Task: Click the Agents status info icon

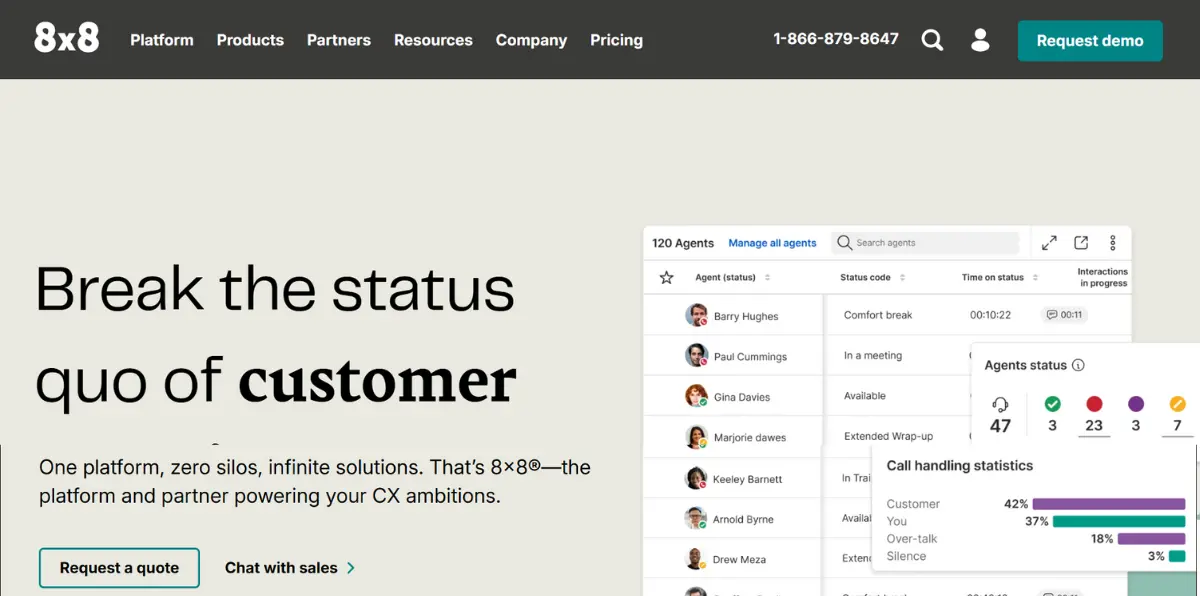Action: [x=1078, y=365]
